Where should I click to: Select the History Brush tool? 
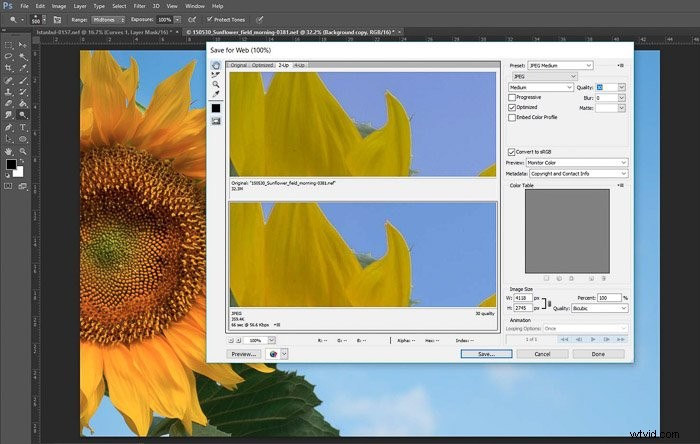22,92
